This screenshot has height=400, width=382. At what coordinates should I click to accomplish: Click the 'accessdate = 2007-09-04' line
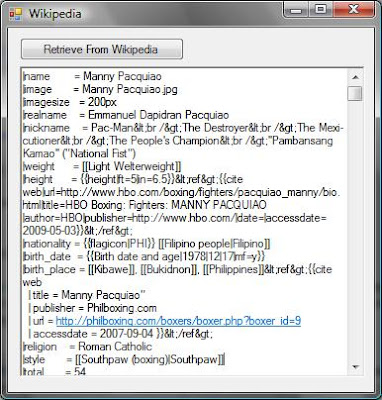[x=120, y=334]
